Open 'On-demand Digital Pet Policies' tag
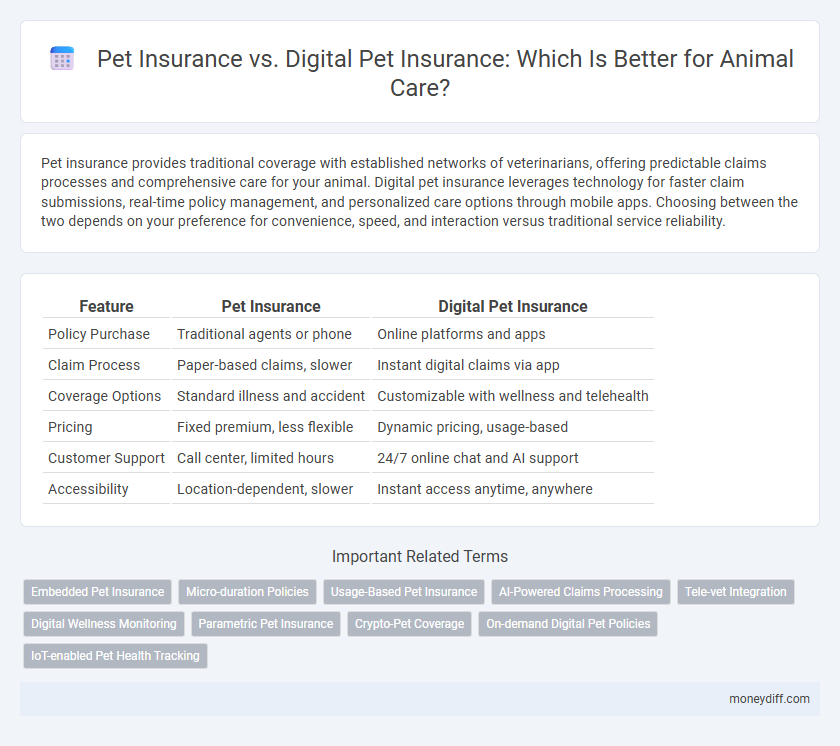This screenshot has width=840, height=746. tap(568, 623)
